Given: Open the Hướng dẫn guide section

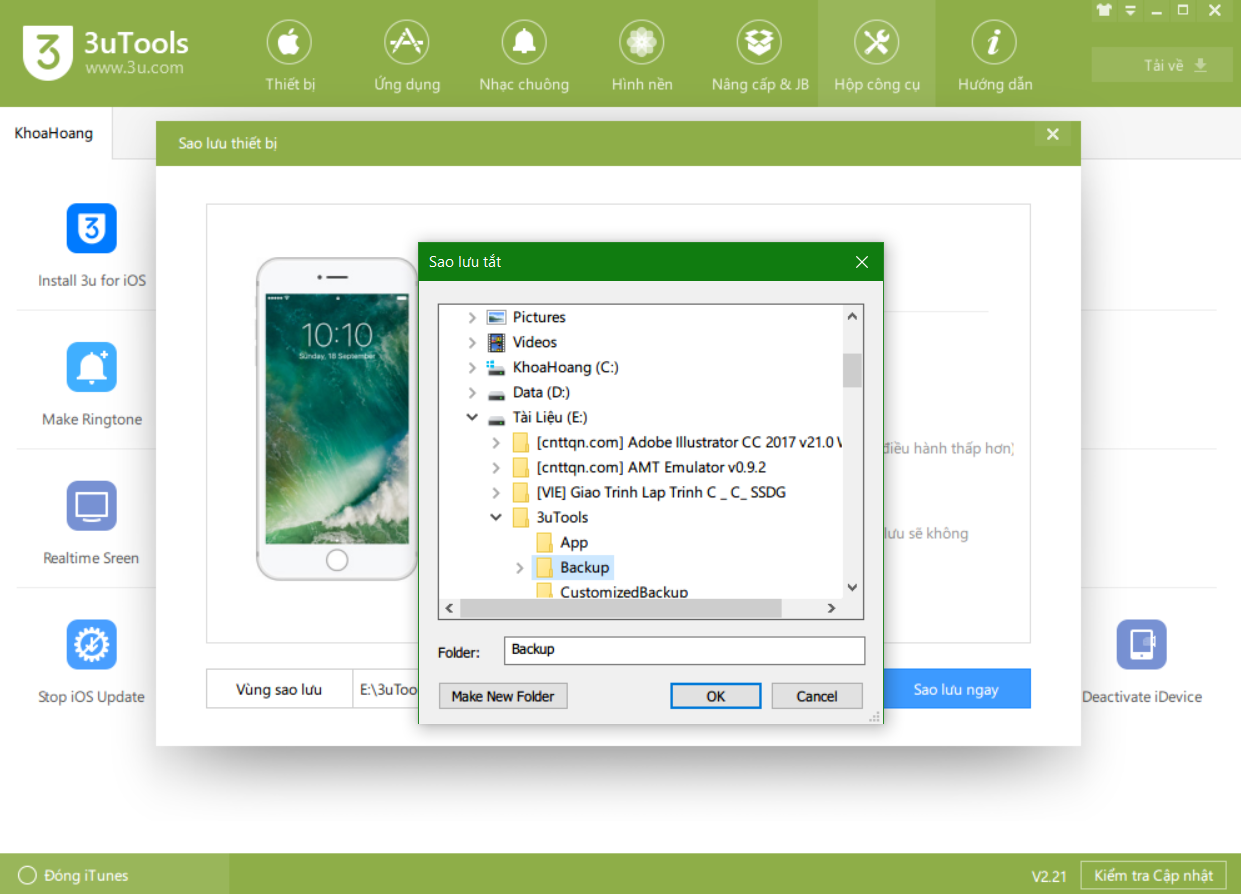Looking at the screenshot, I should pyautogui.click(x=994, y=56).
